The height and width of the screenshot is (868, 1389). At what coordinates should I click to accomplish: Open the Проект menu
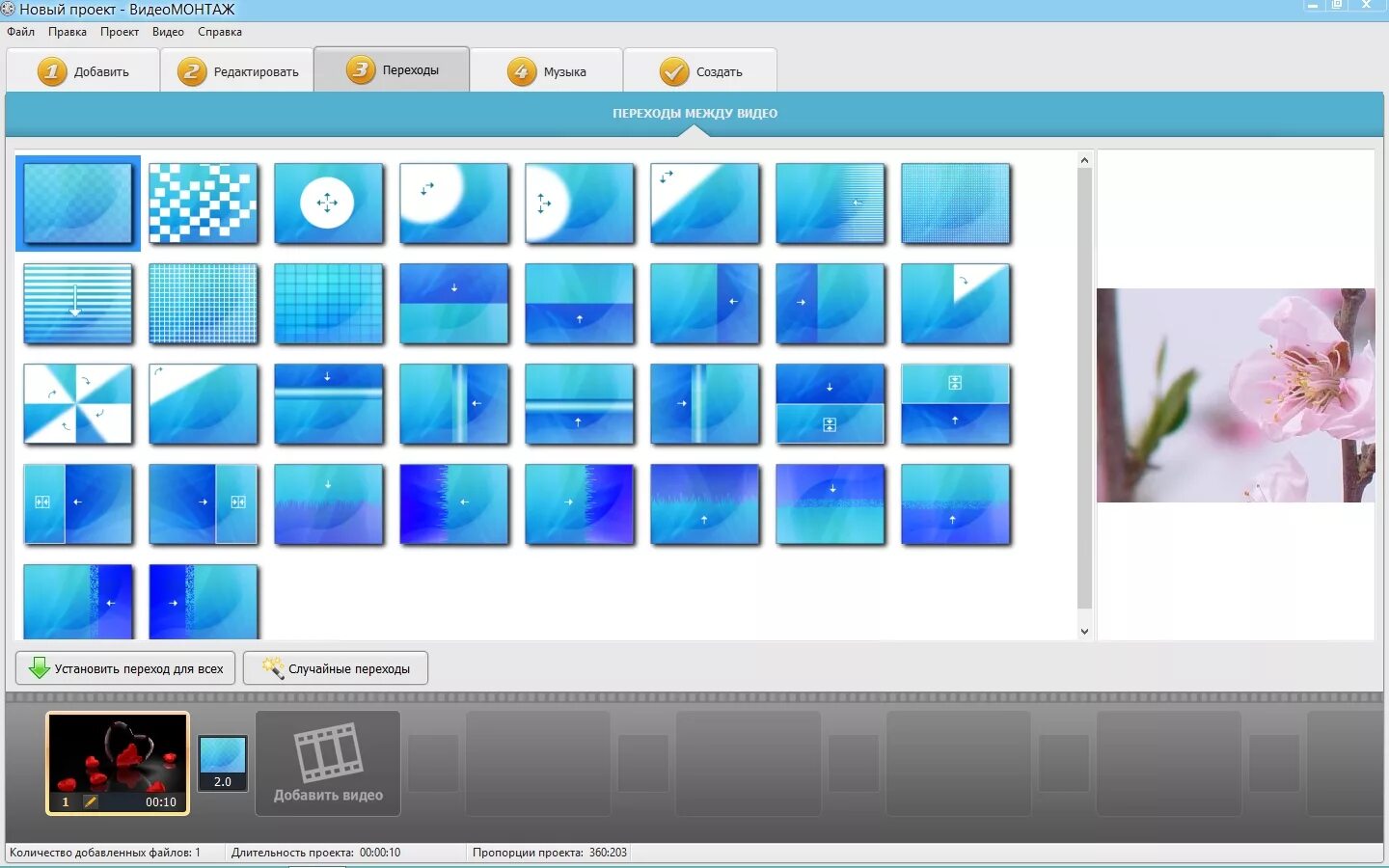(120, 32)
